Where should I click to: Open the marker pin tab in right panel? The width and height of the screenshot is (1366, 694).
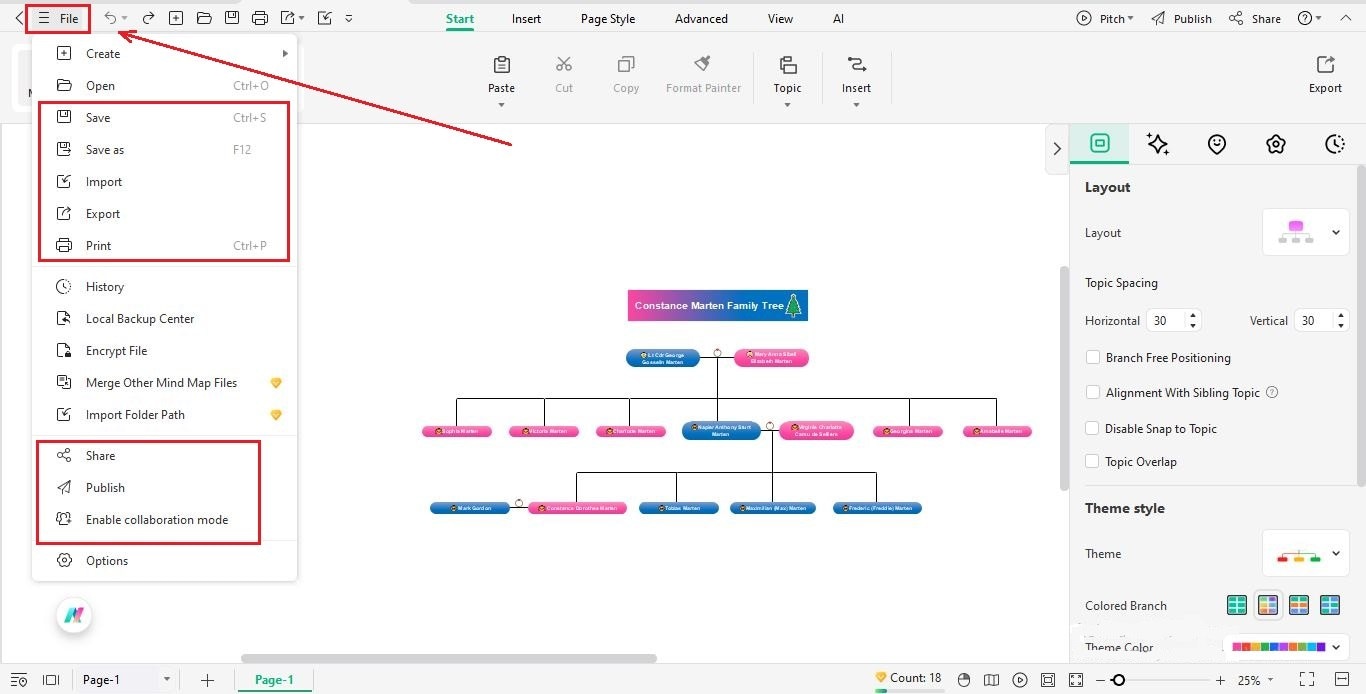[1217, 144]
